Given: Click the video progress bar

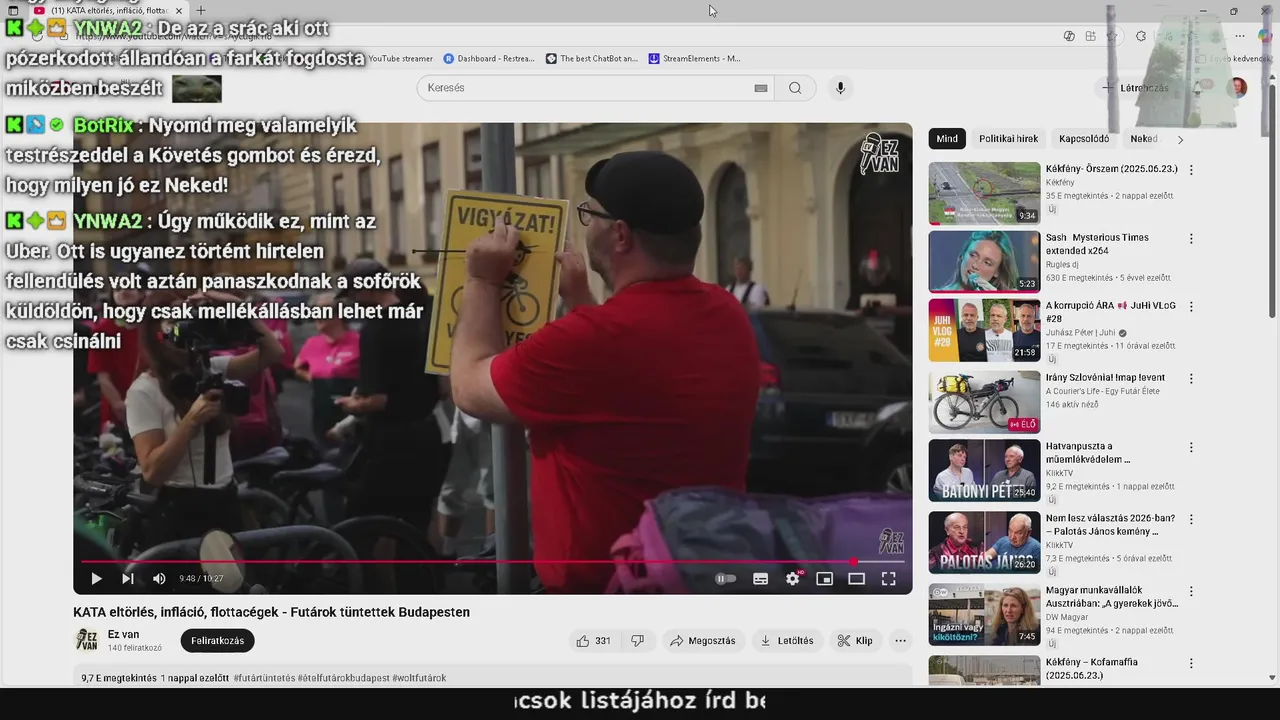Looking at the screenshot, I should [493, 561].
